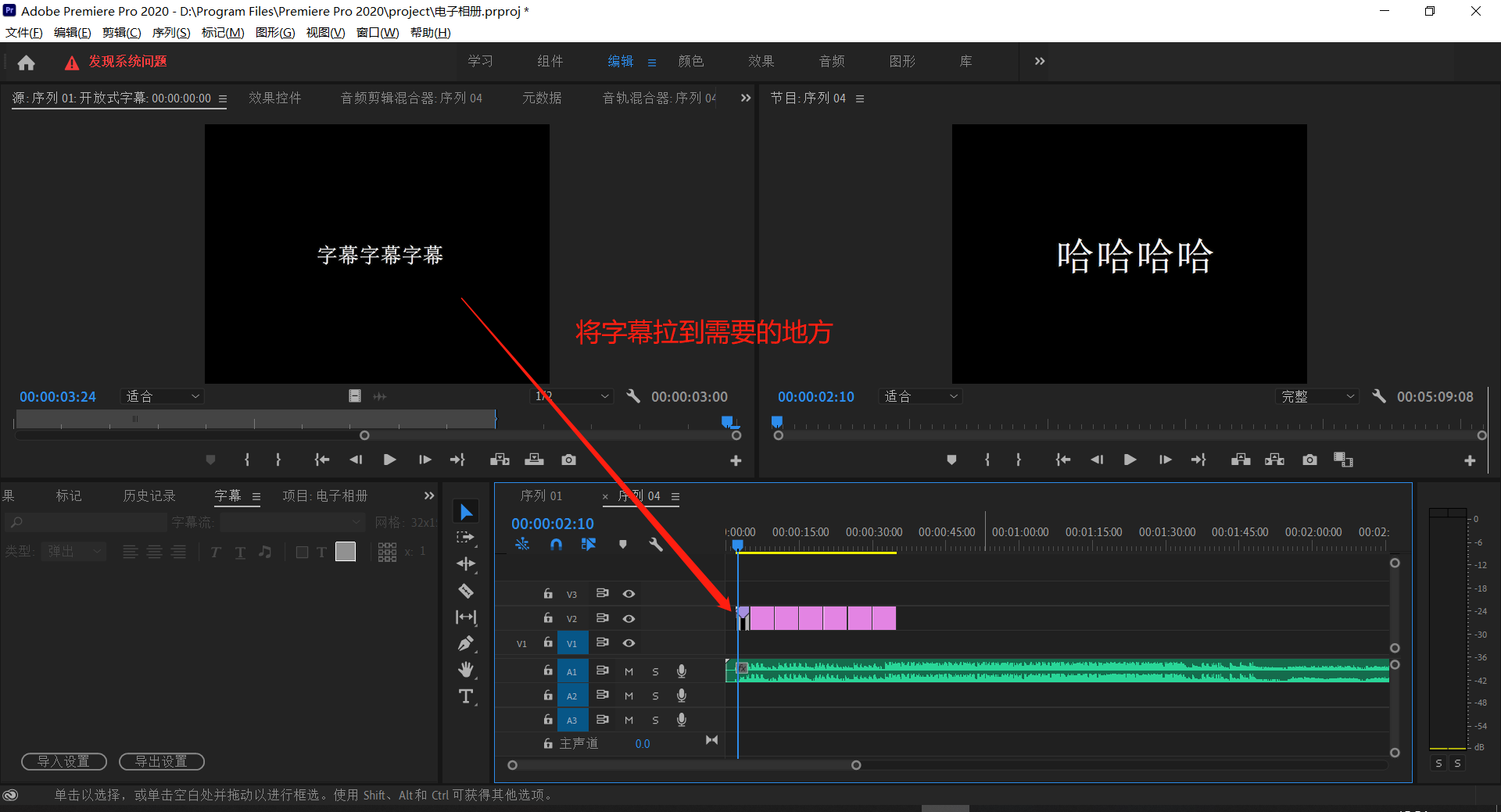Viewport: 1501px width, 812px height.
Task: Open the 序列(S) menu
Action: [x=170, y=33]
